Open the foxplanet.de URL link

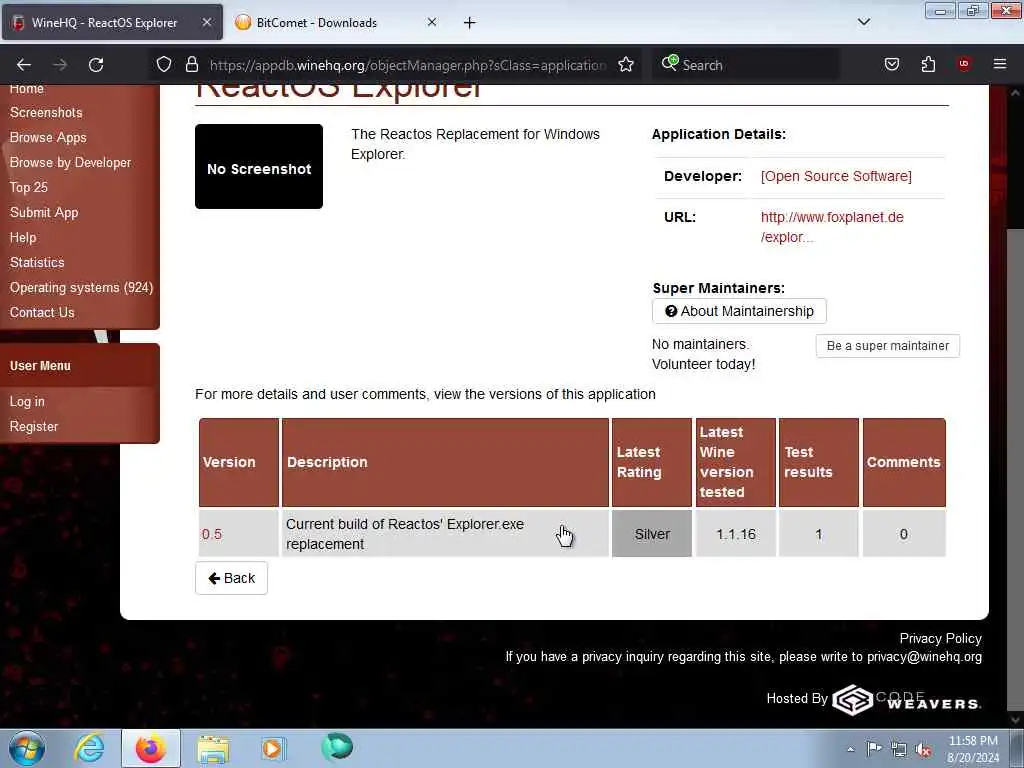832,227
